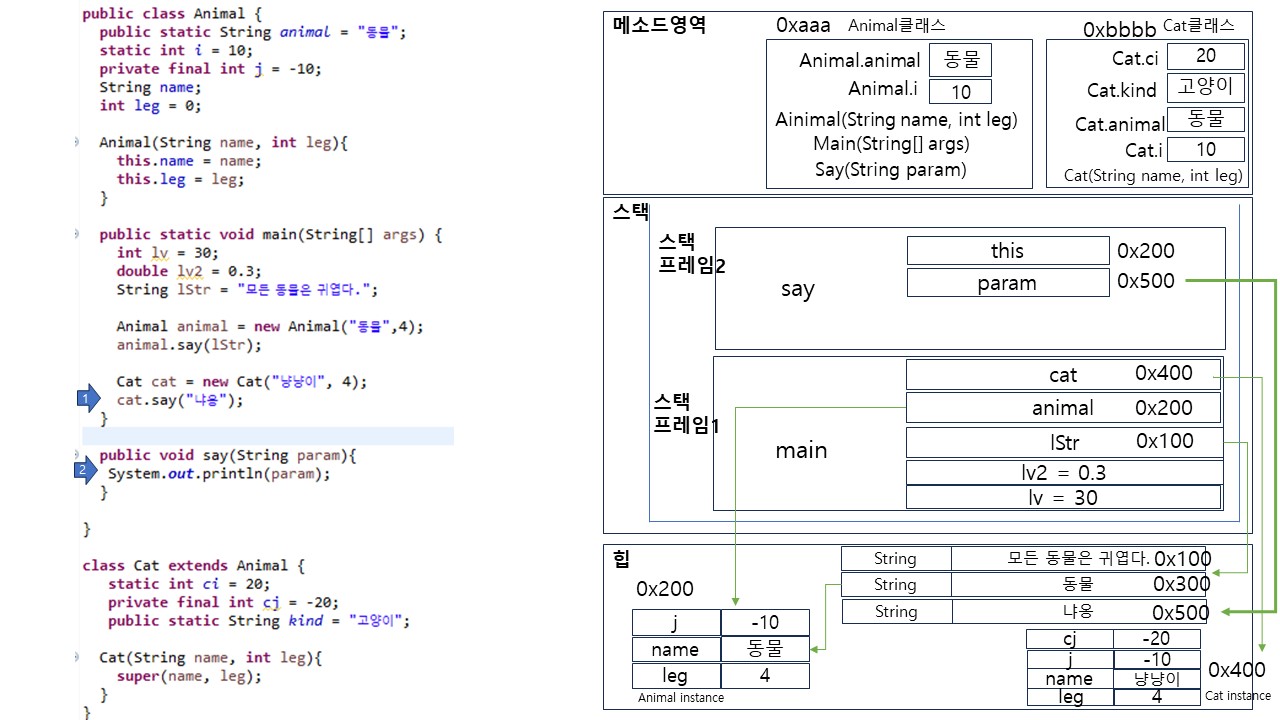Click the 'this.leg = leg;' statement
The width and height of the screenshot is (1280, 720).
click(180, 180)
